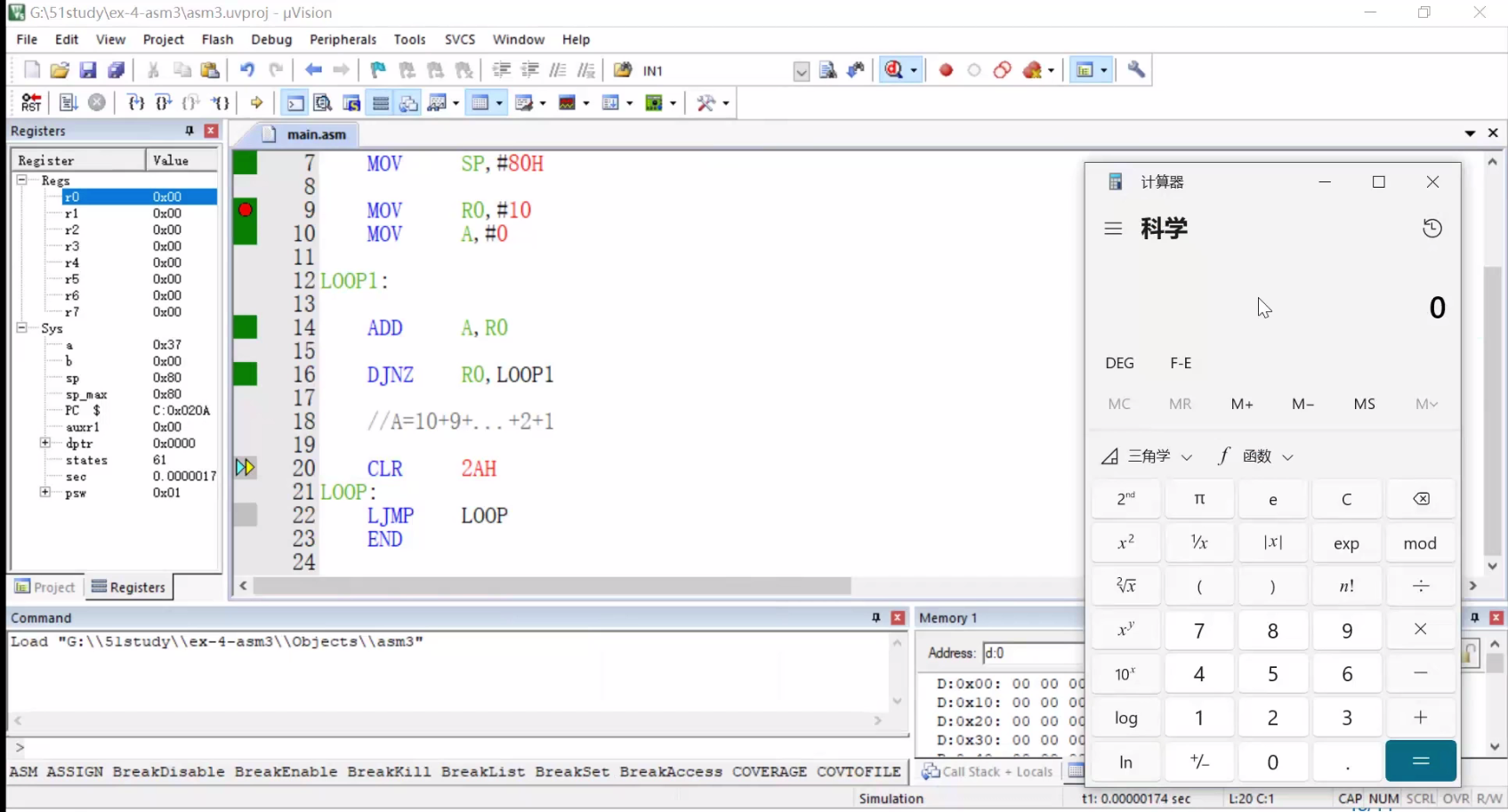Click calculator digit 7 button
Image resolution: width=1508 pixels, height=812 pixels.
[1198, 631]
